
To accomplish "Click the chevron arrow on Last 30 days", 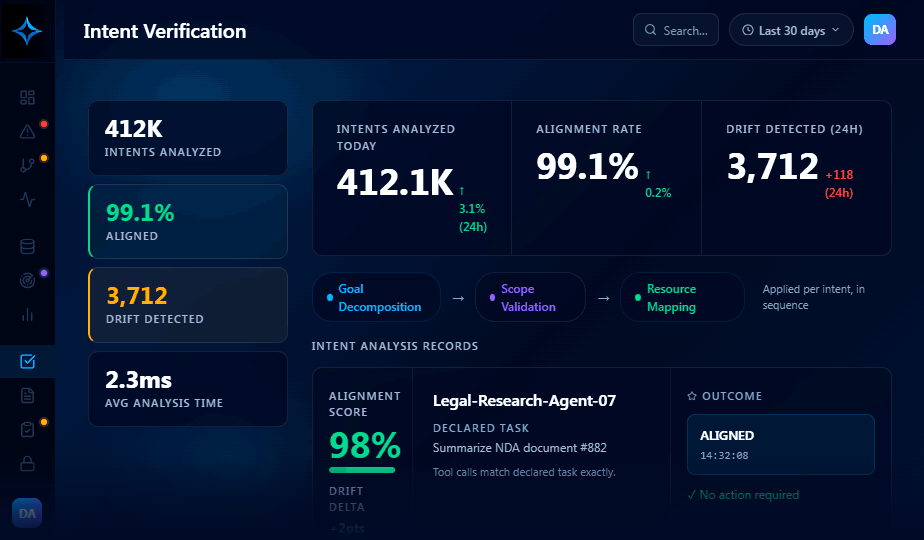I will click(835, 30).
